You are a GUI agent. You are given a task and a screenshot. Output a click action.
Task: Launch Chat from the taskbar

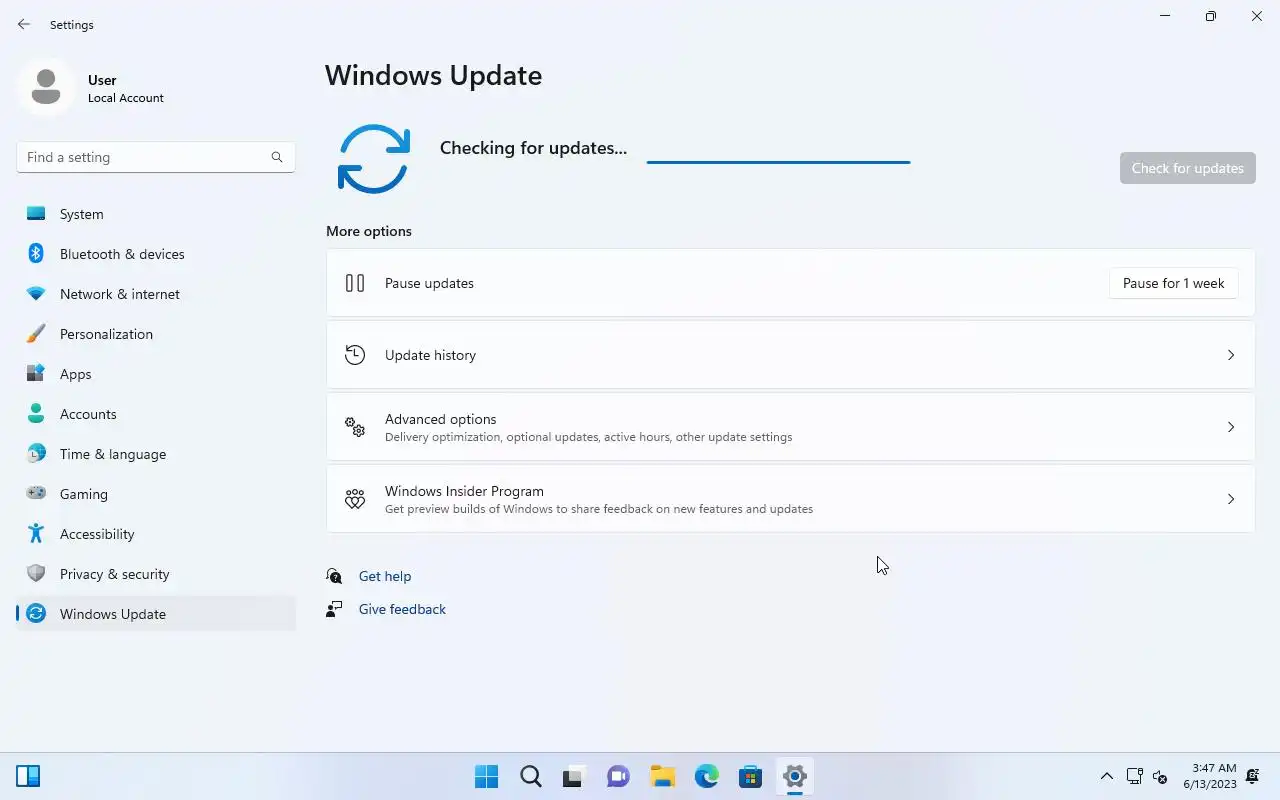[618, 776]
